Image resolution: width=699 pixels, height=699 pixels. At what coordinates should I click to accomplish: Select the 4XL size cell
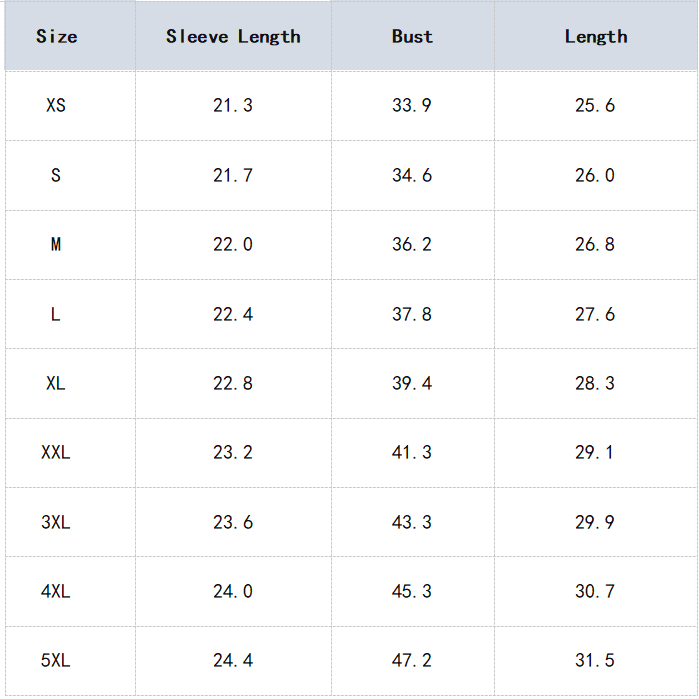point(56,591)
